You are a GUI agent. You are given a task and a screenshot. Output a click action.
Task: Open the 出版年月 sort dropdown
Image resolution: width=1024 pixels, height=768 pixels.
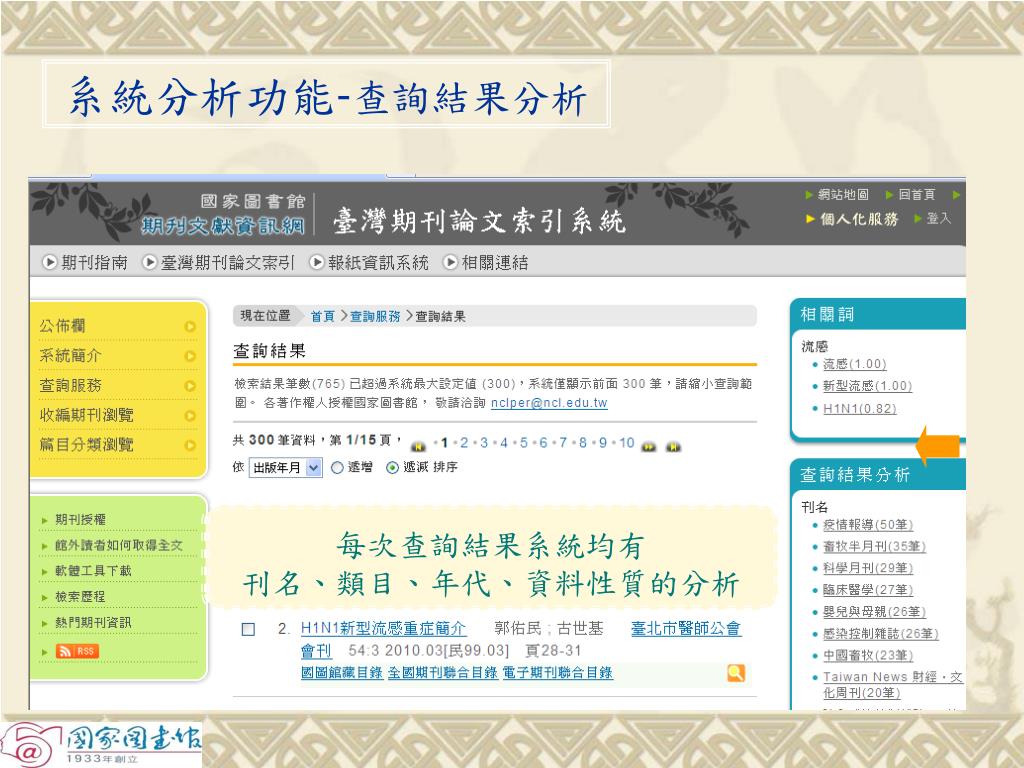tap(285, 468)
